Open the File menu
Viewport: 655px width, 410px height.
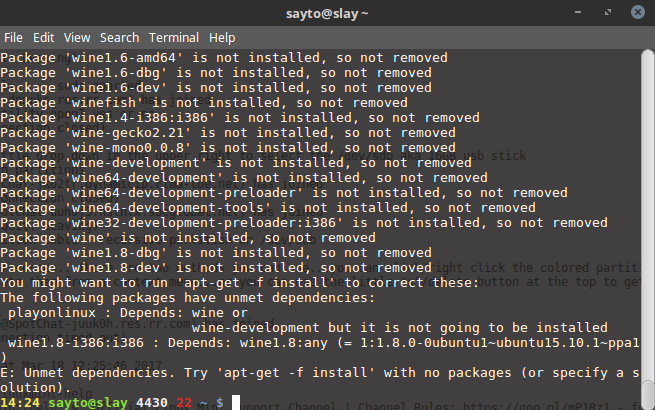(x=13, y=38)
